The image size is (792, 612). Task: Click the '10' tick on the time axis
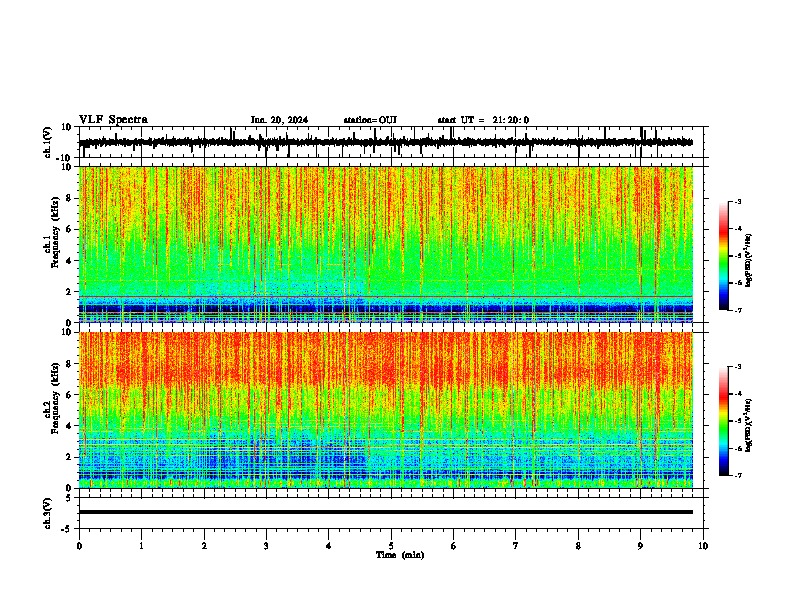703,546
